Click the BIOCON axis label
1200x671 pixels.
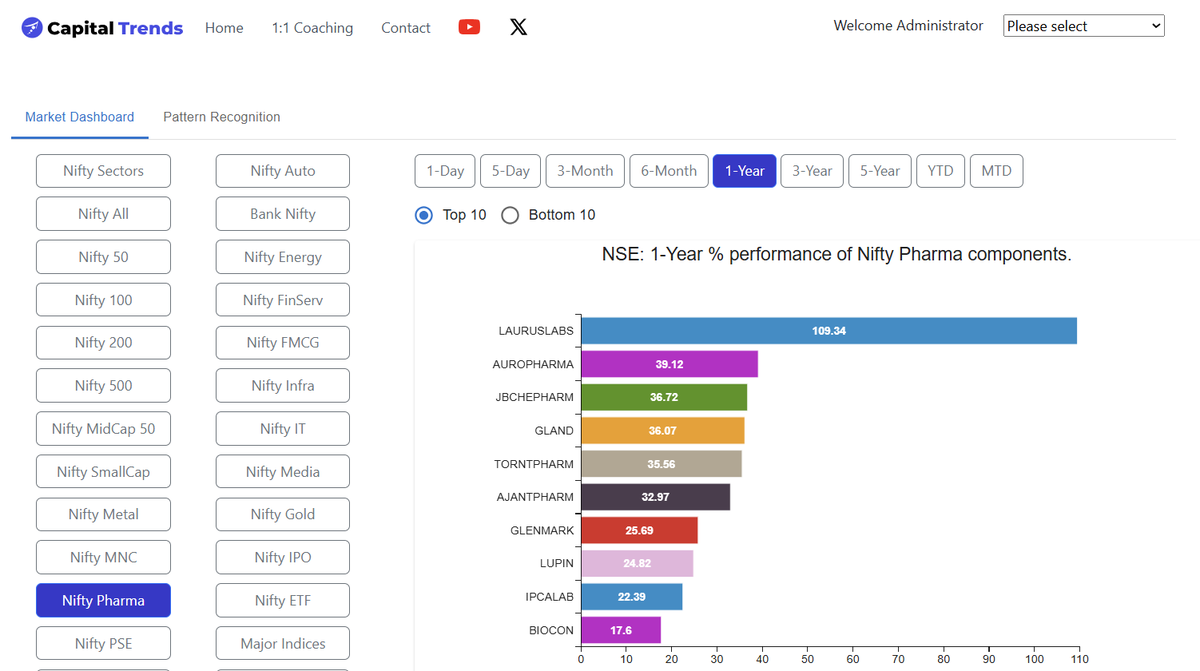pyautogui.click(x=551, y=631)
